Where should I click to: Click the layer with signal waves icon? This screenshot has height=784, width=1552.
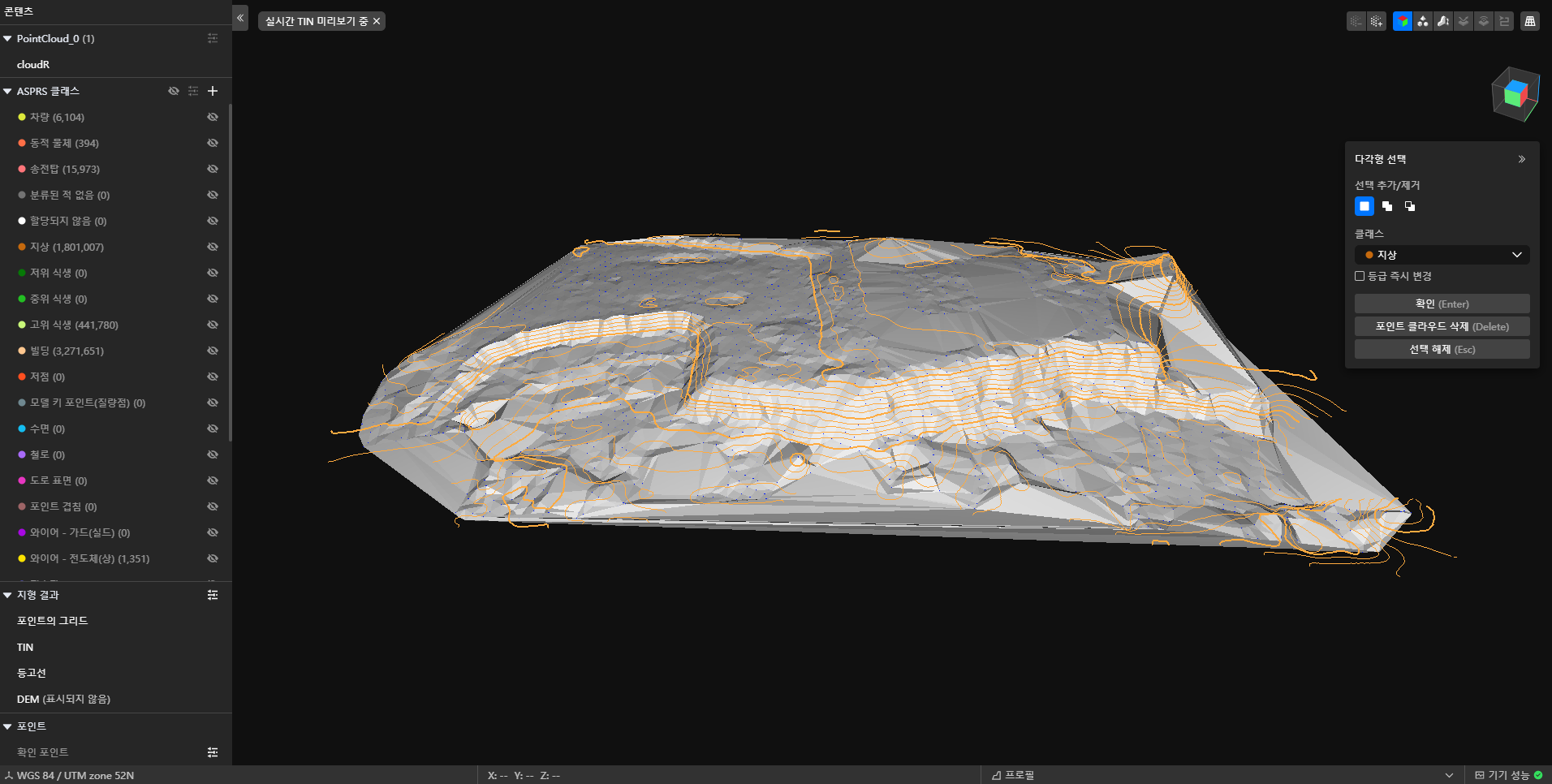point(1484,22)
